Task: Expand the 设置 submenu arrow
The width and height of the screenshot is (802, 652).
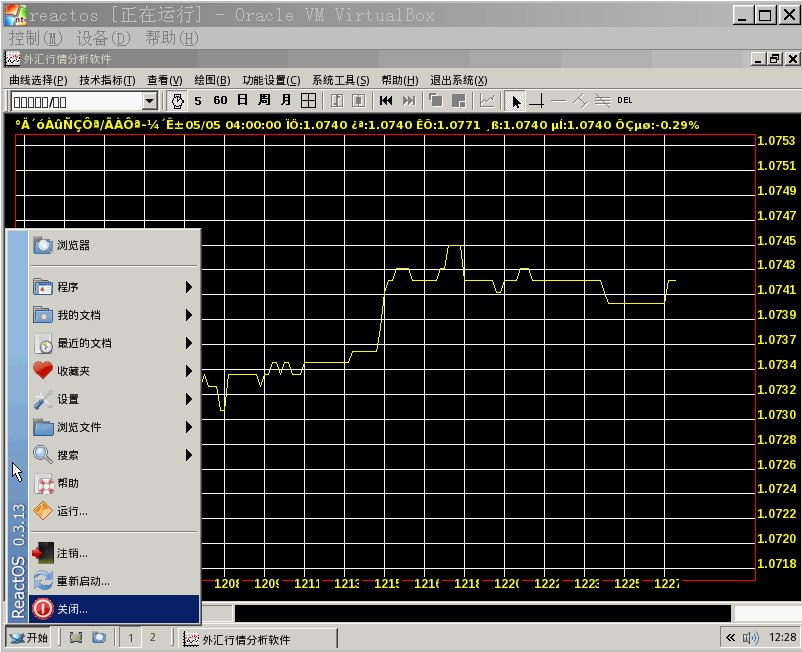Action: 189,399
